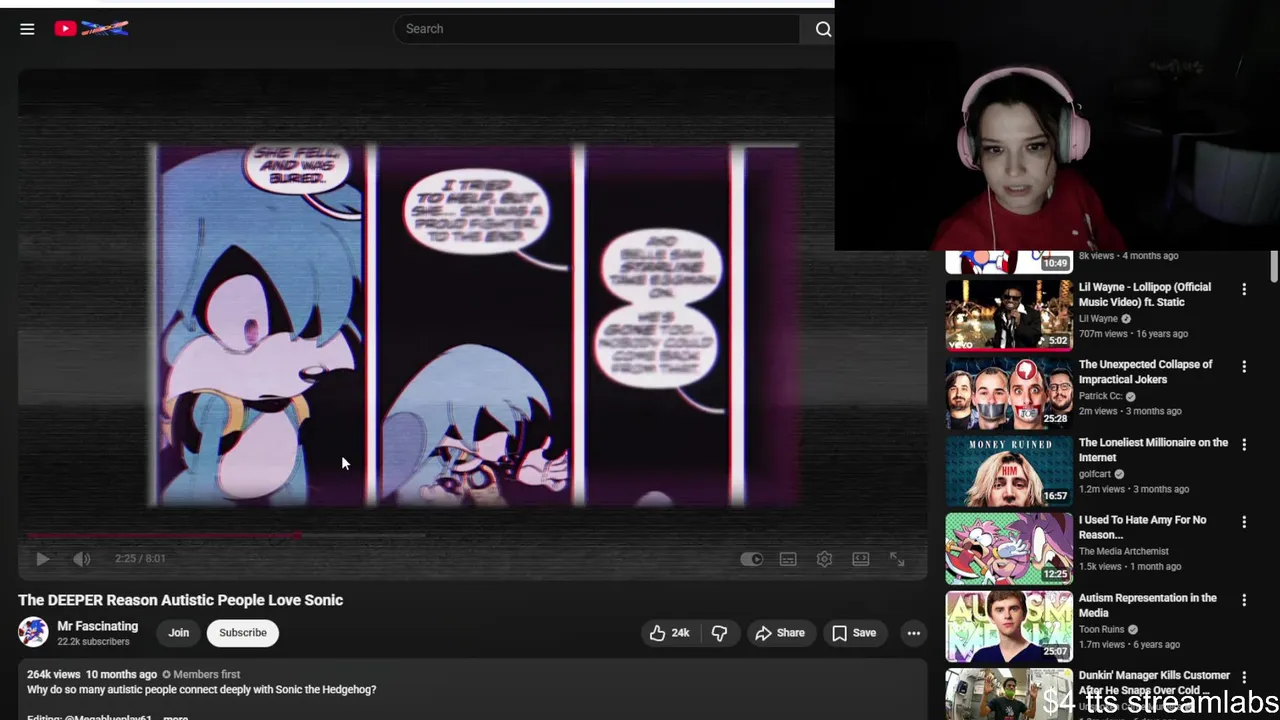This screenshot has width=1280, height=720.
Task: Open options menu for the Impractical Jokers video
Action: tap(1244, 367)
